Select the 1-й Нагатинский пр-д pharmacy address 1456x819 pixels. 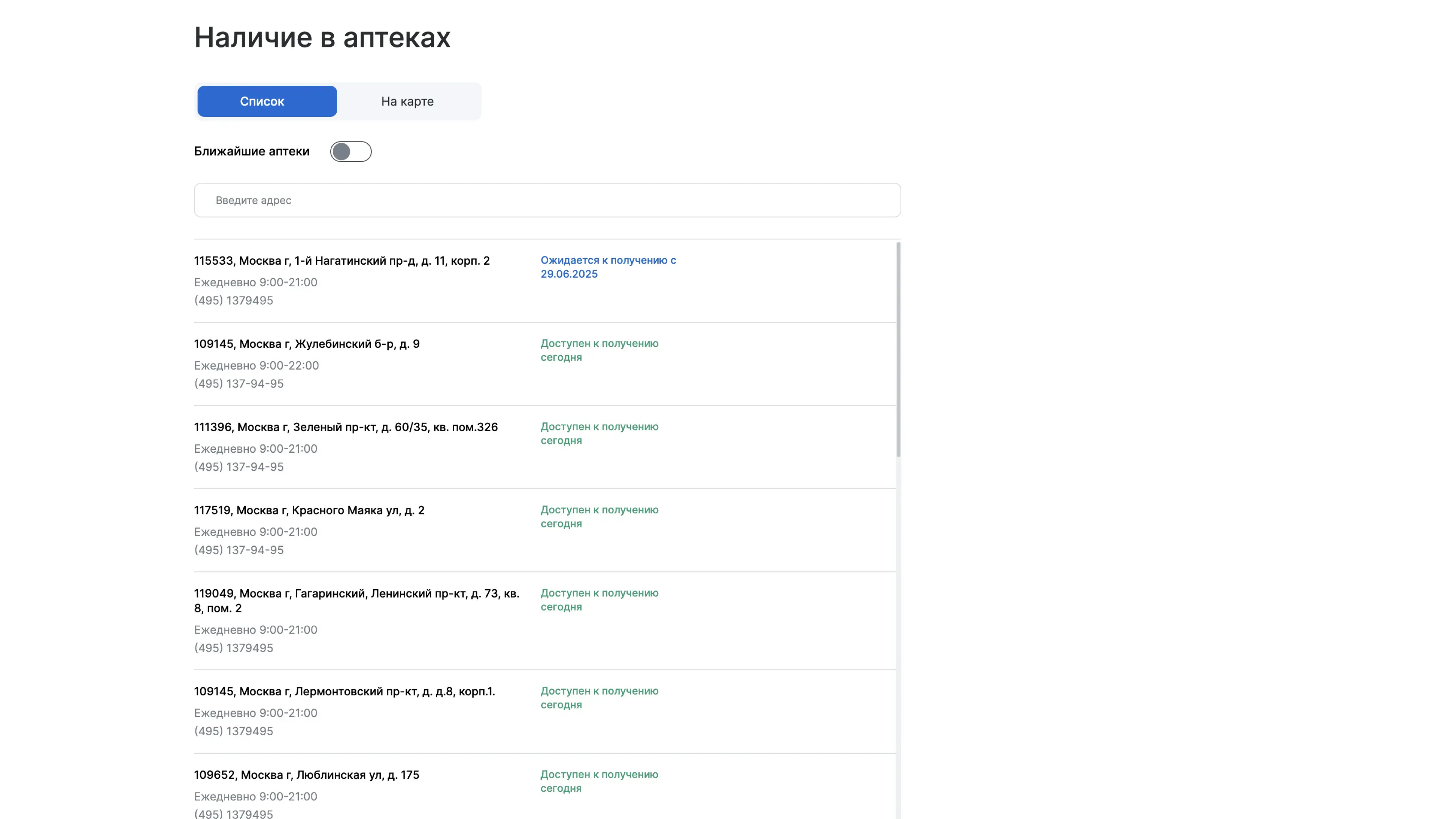coord(341,260)
